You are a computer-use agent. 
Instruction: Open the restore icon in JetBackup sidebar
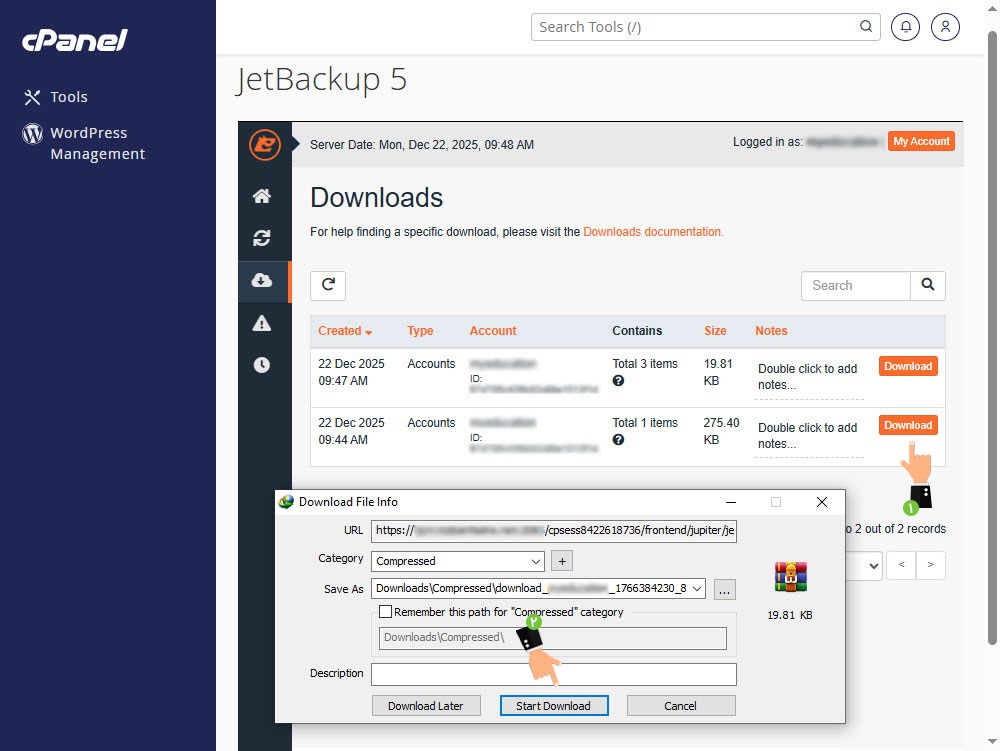click(x=262, y=238)
